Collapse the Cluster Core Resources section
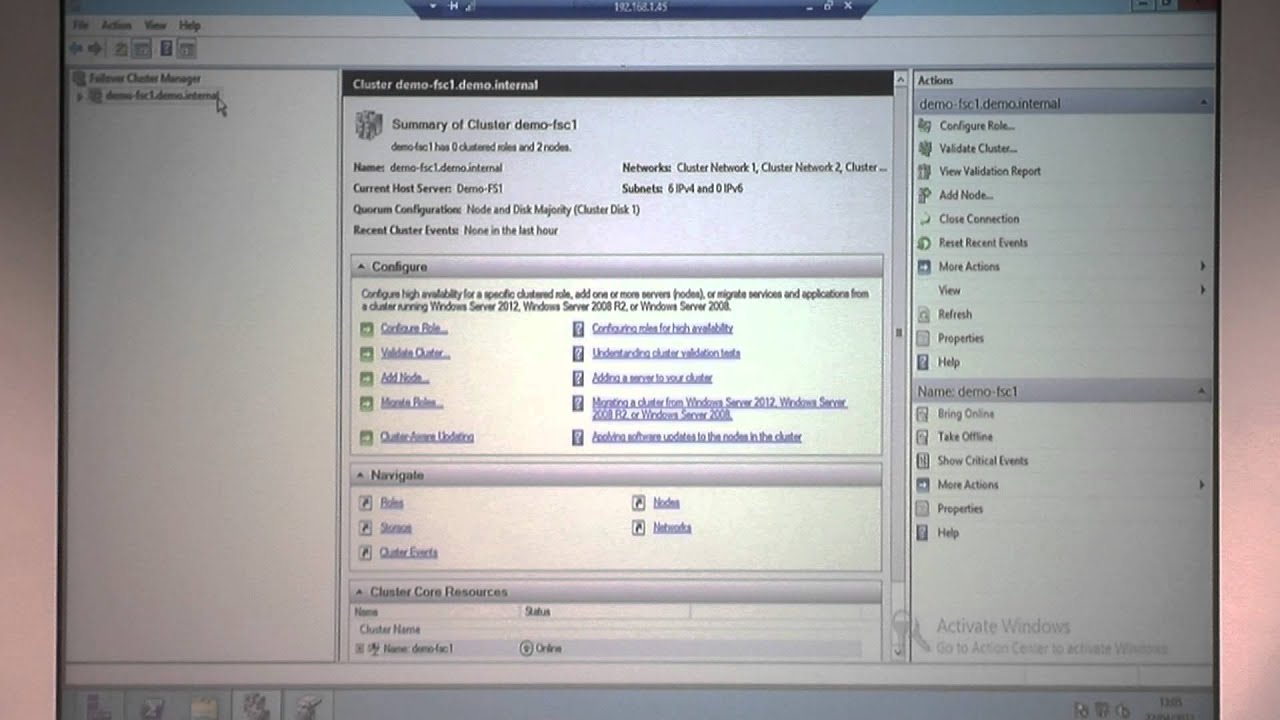Viewport: 1280px width, 720px height. point(360,592)
